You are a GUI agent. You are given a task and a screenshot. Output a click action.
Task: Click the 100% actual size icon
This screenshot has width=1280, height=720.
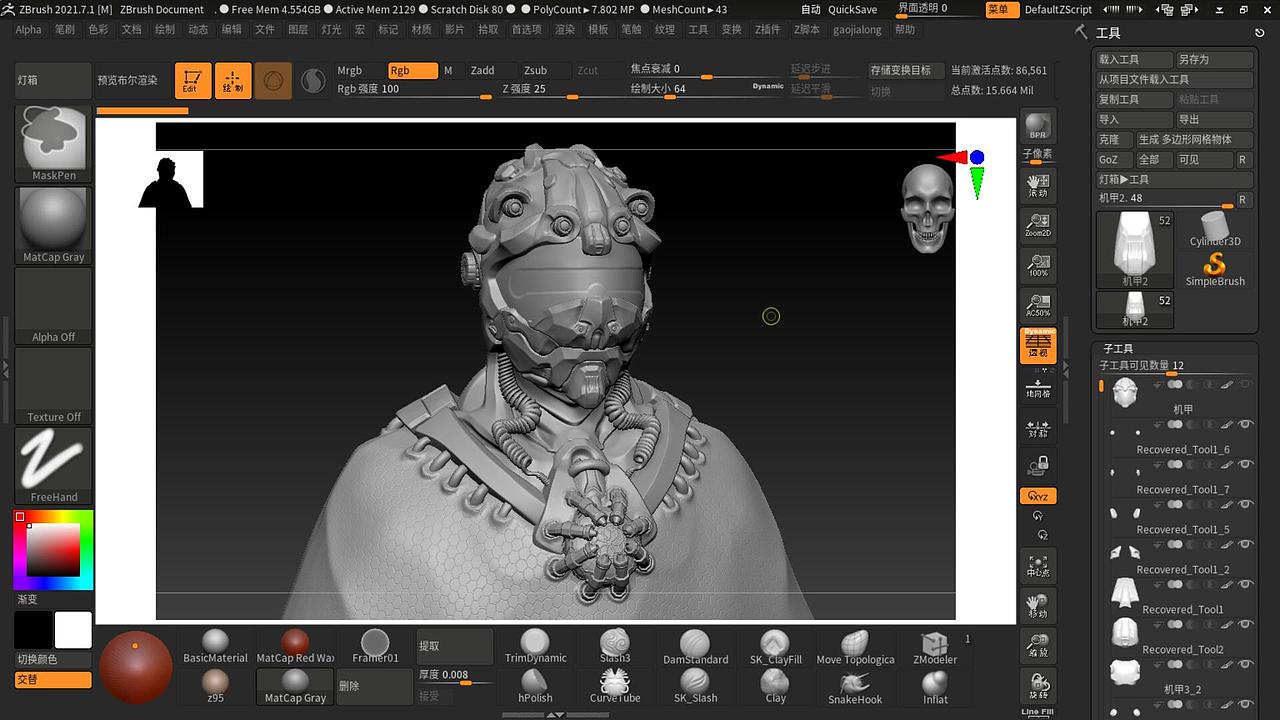1038,264
